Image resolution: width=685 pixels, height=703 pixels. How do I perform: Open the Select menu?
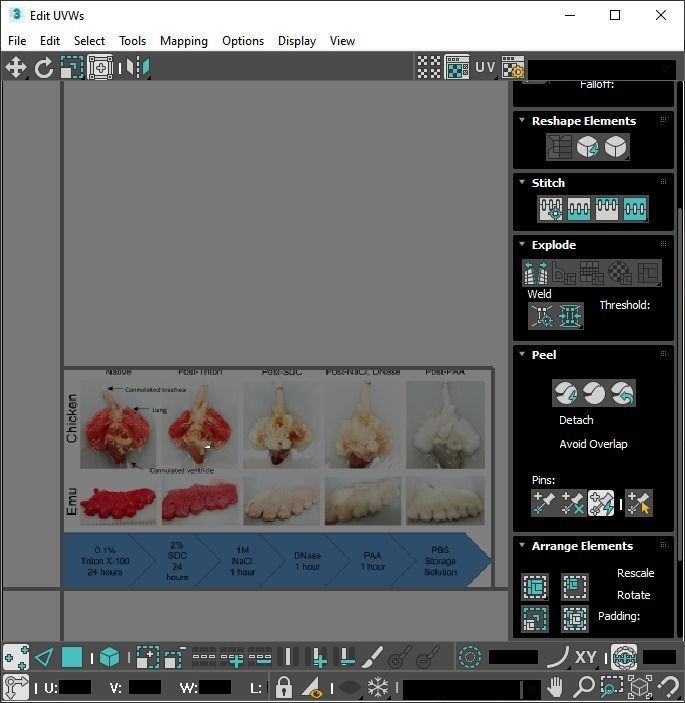[89, 41]
